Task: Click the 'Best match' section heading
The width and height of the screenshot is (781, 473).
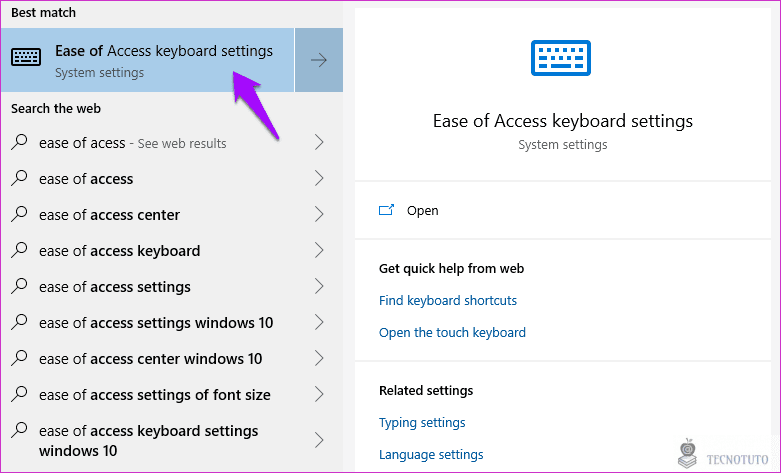Action: pyautogui.click(x=43, y=12)
